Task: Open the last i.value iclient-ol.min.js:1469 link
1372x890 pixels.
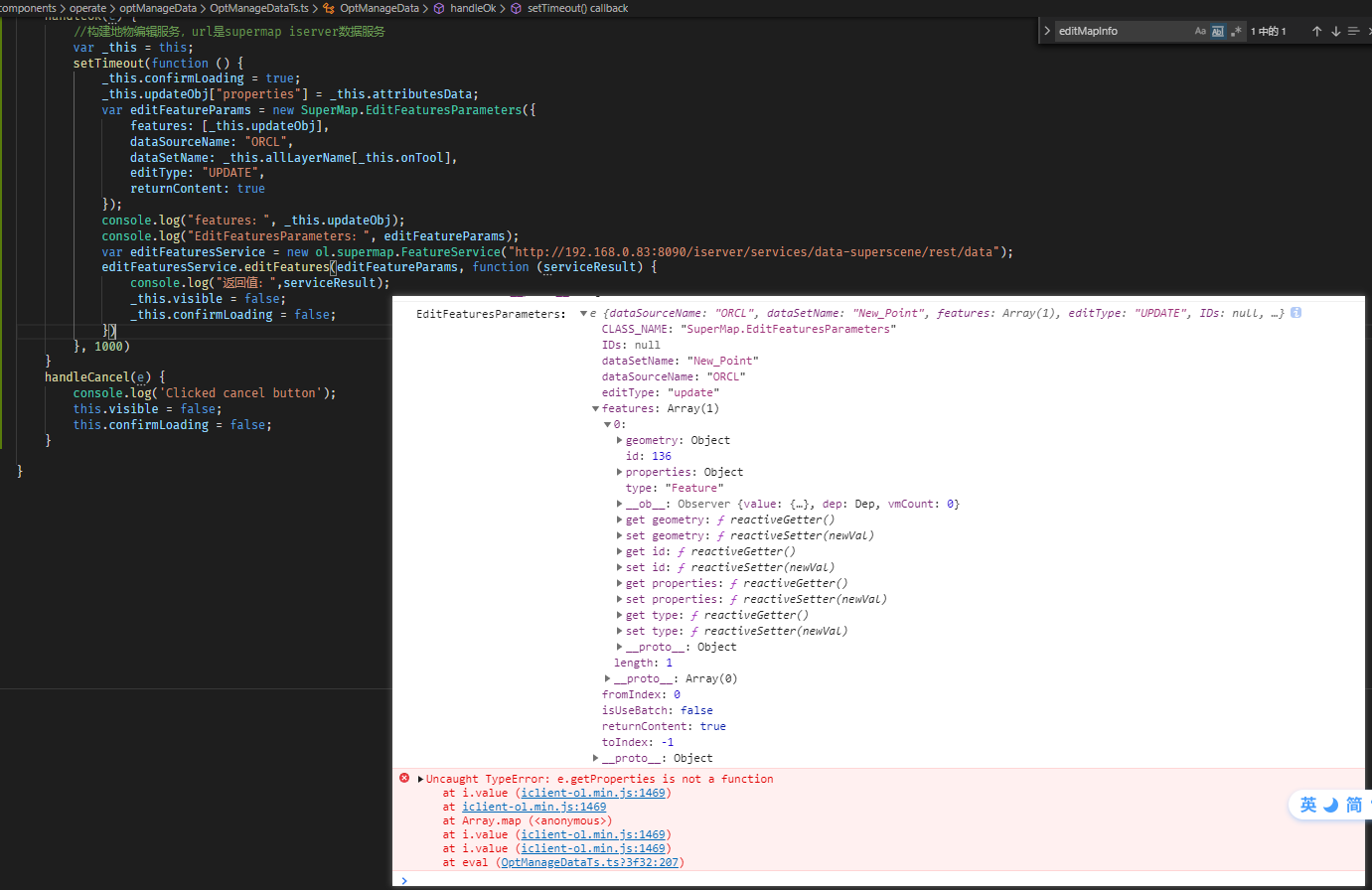Action: tap(593, 849)
